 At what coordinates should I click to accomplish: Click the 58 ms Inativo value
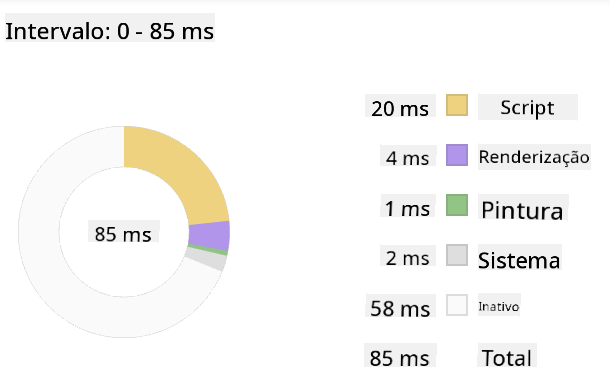[400, 306]
